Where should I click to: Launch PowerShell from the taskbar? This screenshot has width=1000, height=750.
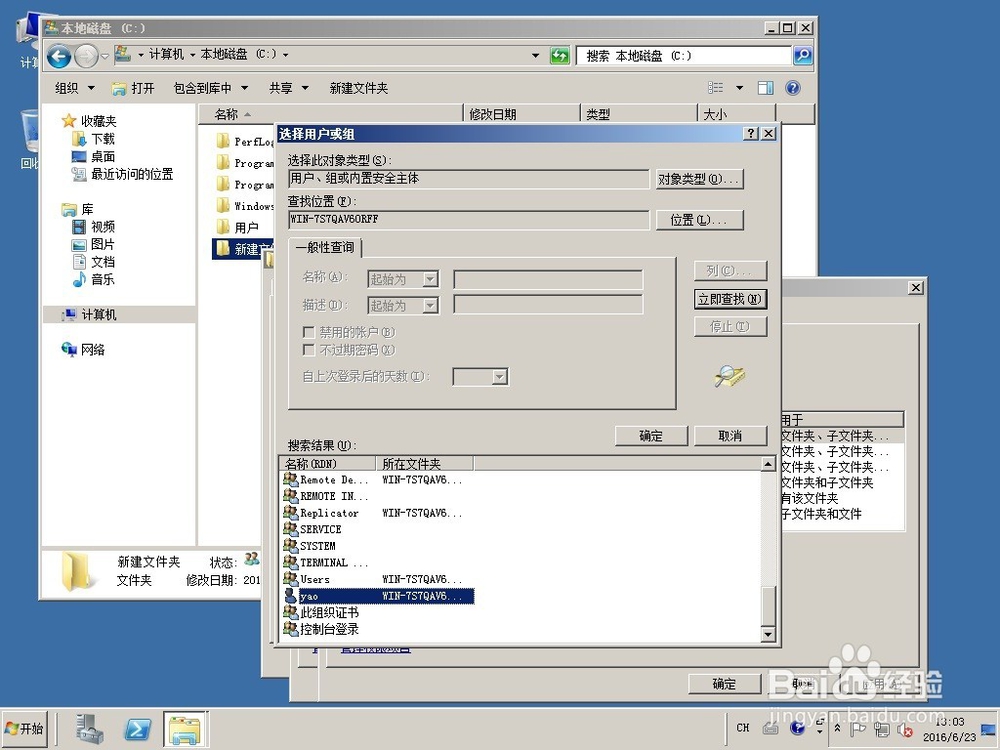[x=137, y=728]
